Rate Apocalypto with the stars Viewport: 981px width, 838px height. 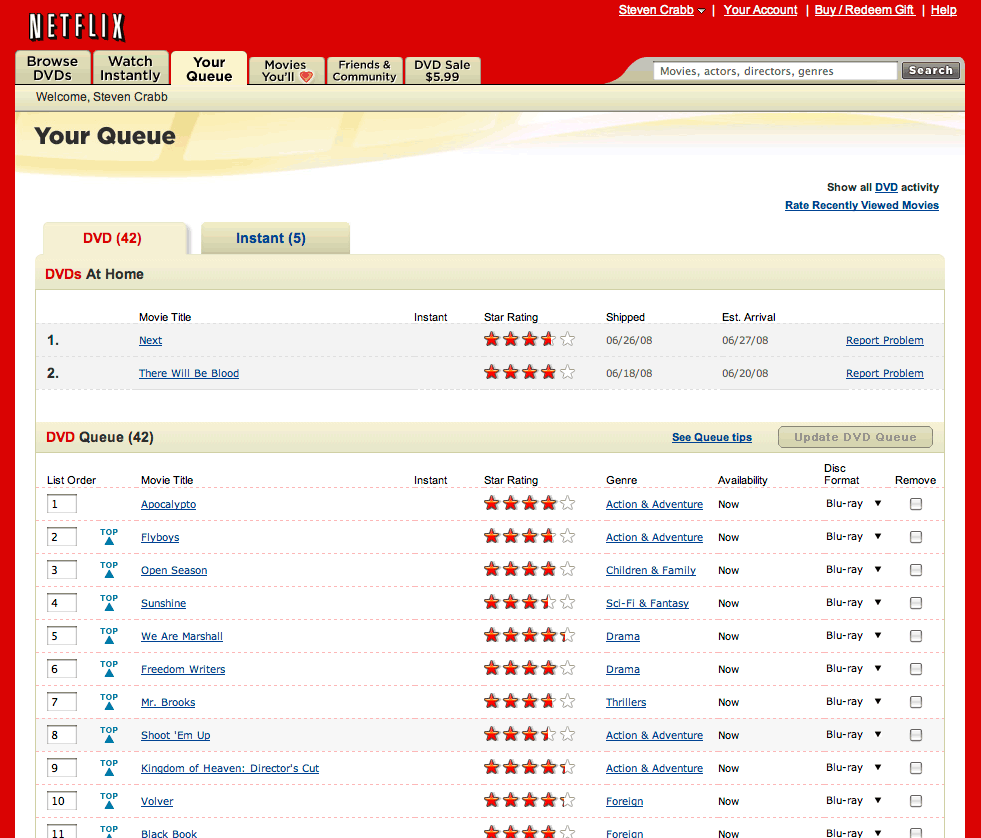pyautogui.click(x=529, y=503)
